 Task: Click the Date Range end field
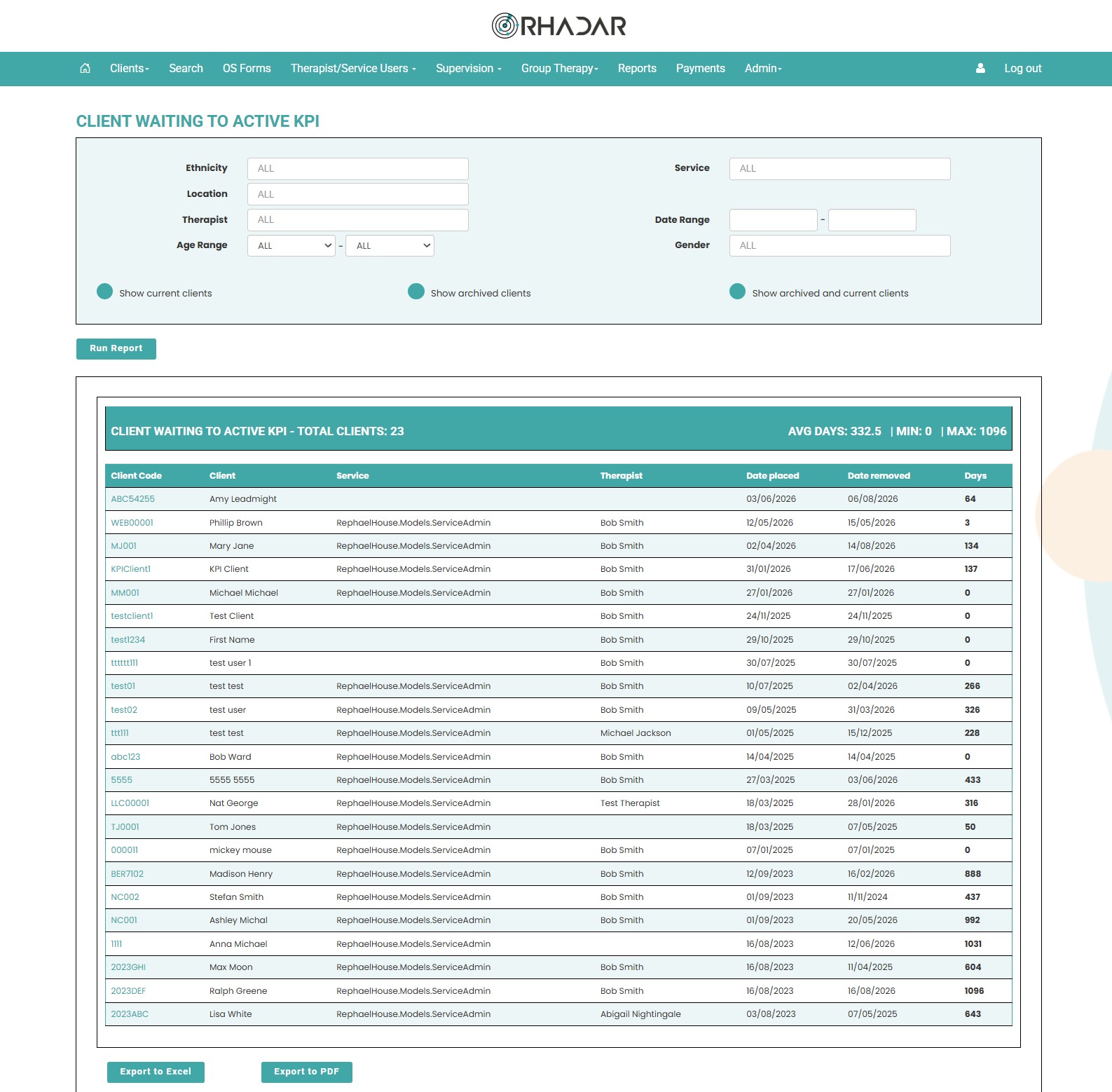pyautogui.click(x=872, y=220)
